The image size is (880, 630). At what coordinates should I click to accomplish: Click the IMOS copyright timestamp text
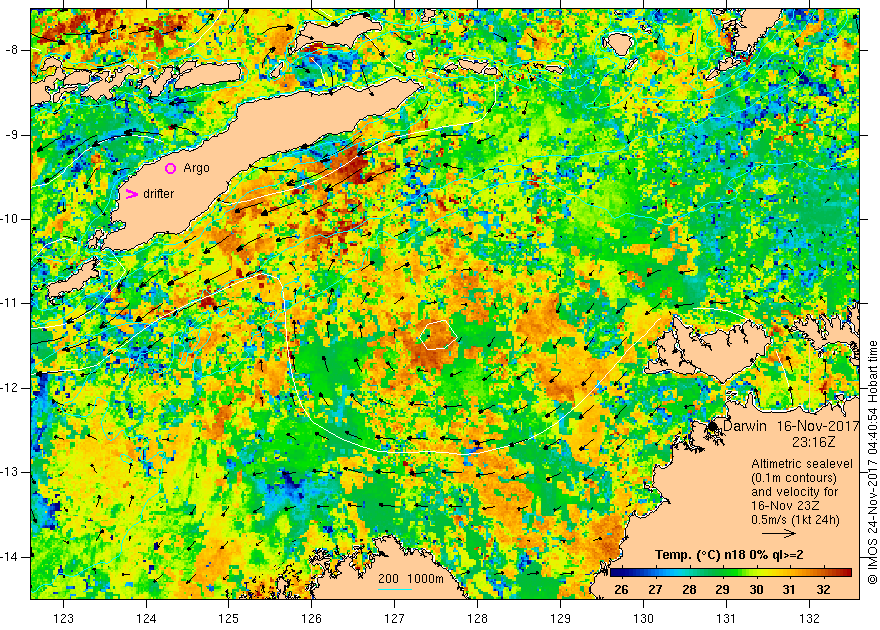872,463
